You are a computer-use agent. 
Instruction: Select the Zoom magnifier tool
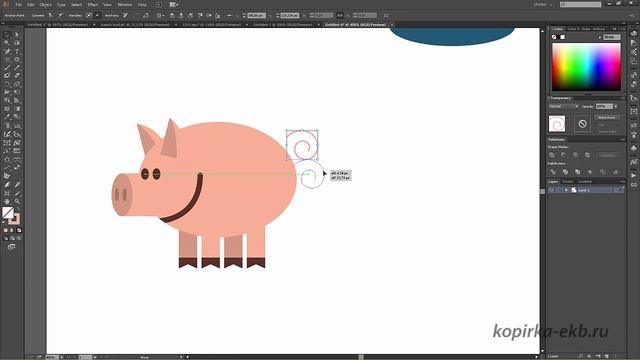click(x=17, y=201)
